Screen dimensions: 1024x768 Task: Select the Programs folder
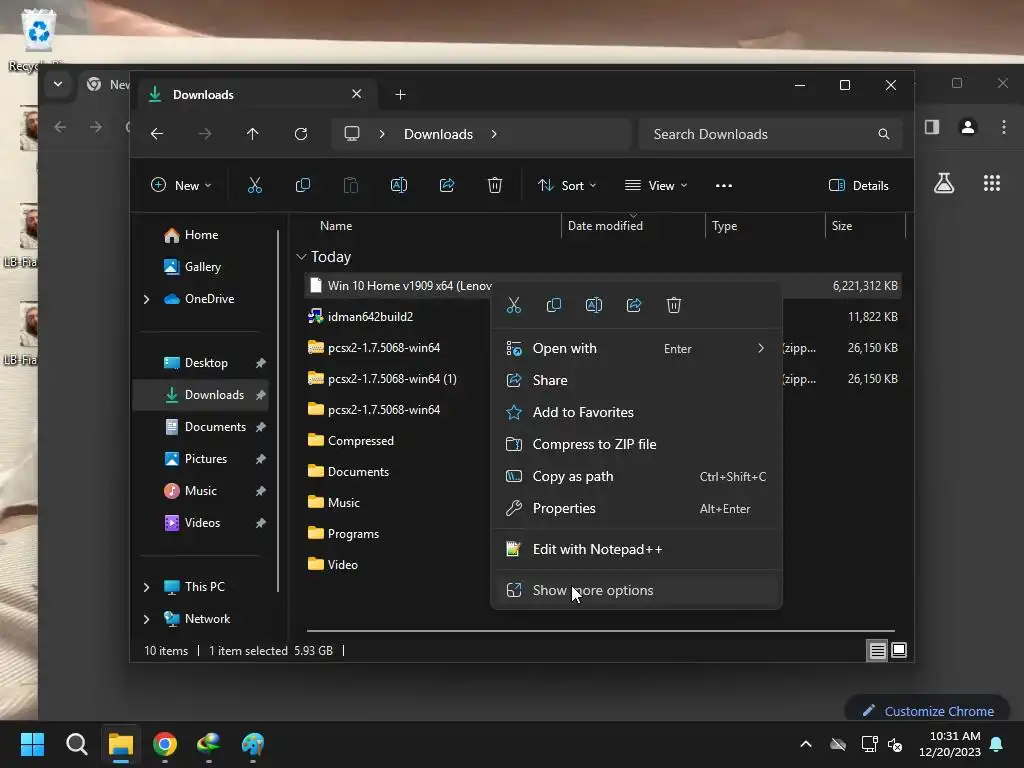353,534
